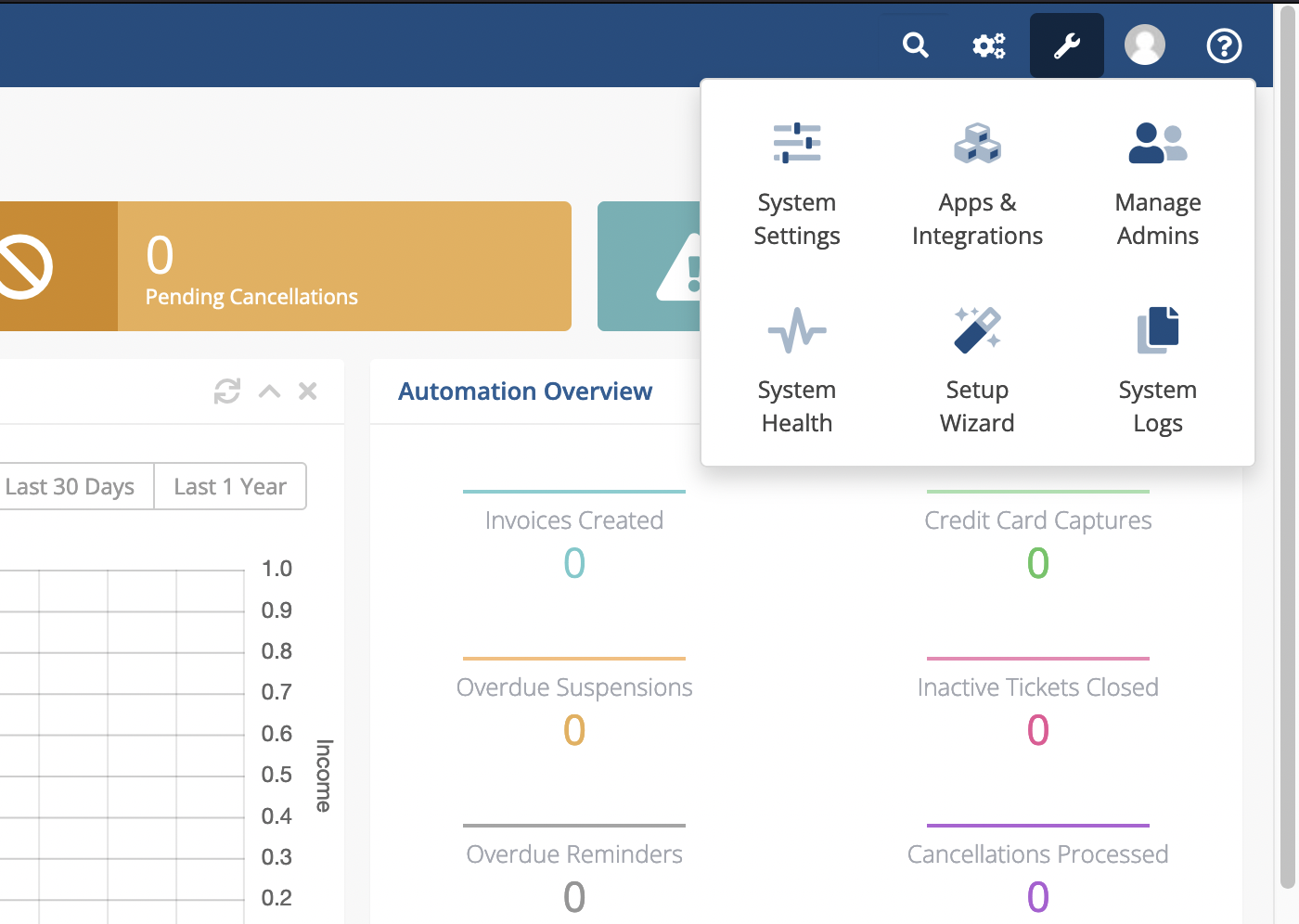This screenshot has height=924, width=1299.
Task: Select the Last 30 Days range
Action: (x=71, y=487)
